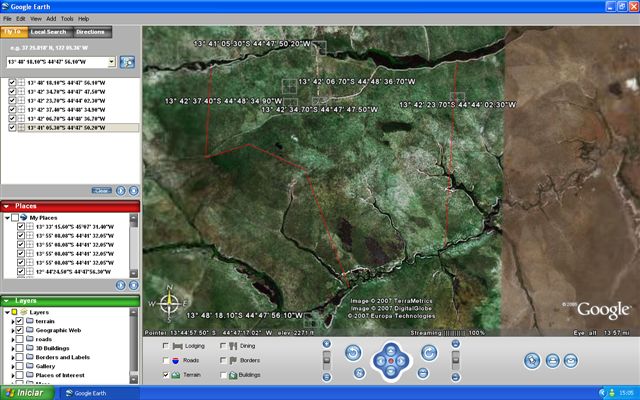This screenshot has height=400, width=640.
Task: Click inside the Fly To coordinates input field
Action: pos(57,62)
